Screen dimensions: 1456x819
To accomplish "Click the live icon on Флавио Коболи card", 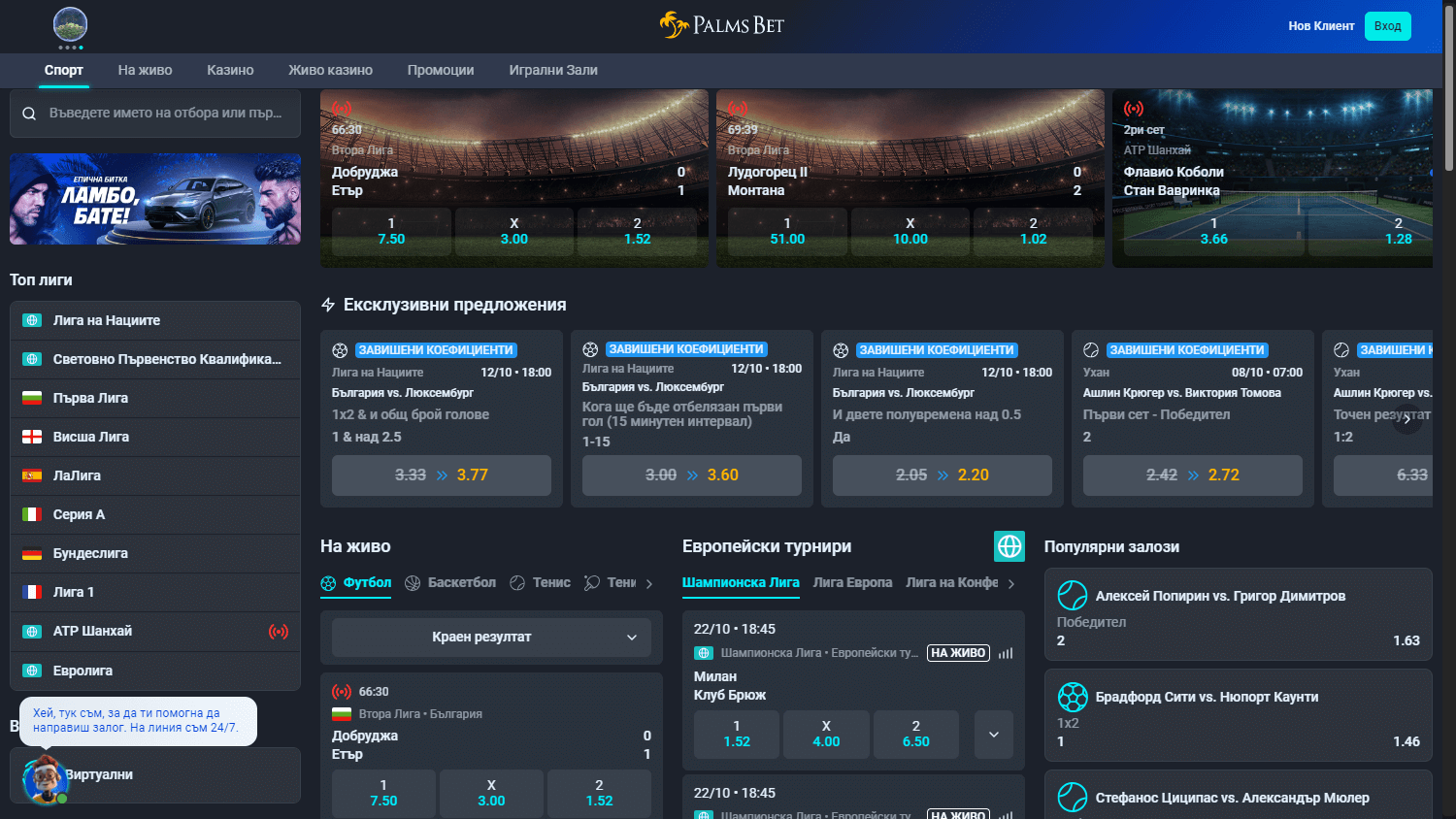I will [x=1134, y=109].
